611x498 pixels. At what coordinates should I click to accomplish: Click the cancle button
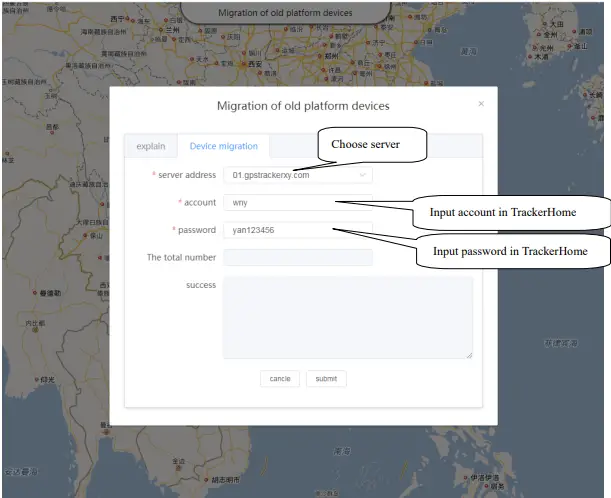[280, 379]
